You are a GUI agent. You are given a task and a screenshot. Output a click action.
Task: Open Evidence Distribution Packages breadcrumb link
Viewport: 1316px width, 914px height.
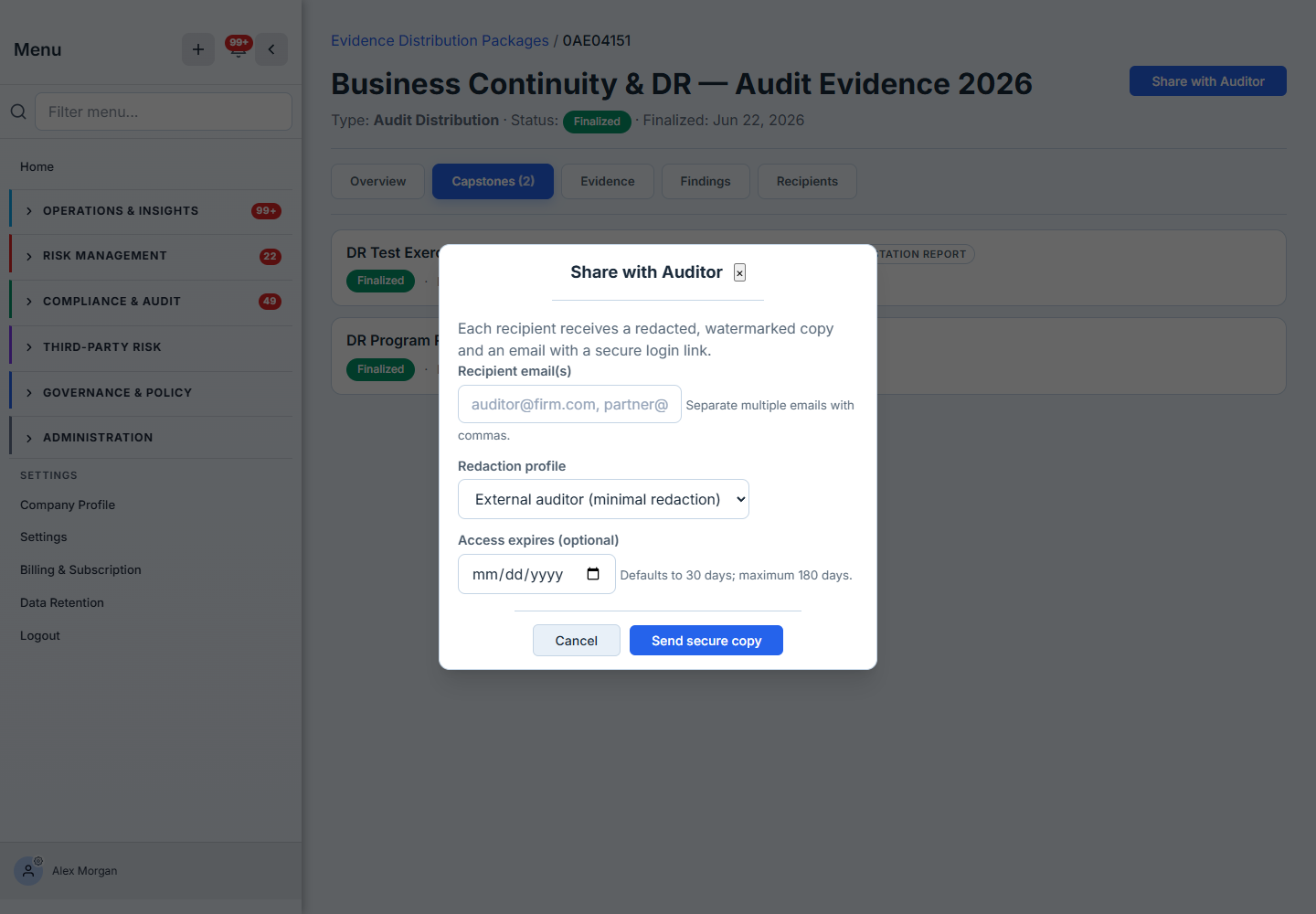(x=440, y=40)
